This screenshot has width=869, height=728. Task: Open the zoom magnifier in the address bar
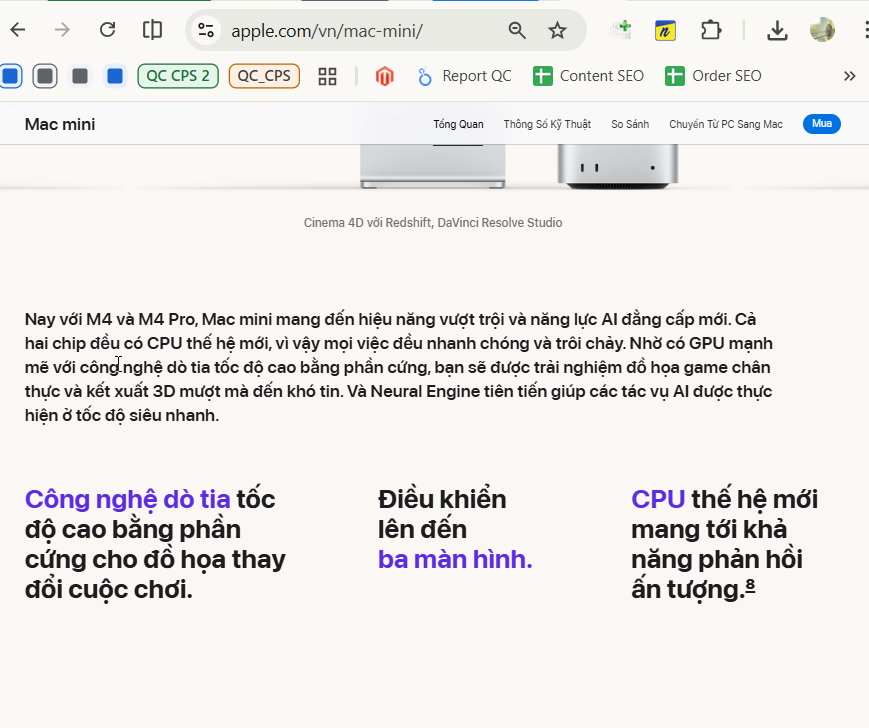click(x=517, y=30)
